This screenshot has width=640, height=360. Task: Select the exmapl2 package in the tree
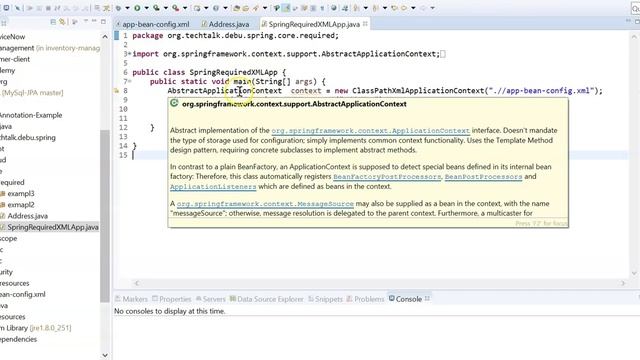(x=20, y=204)
